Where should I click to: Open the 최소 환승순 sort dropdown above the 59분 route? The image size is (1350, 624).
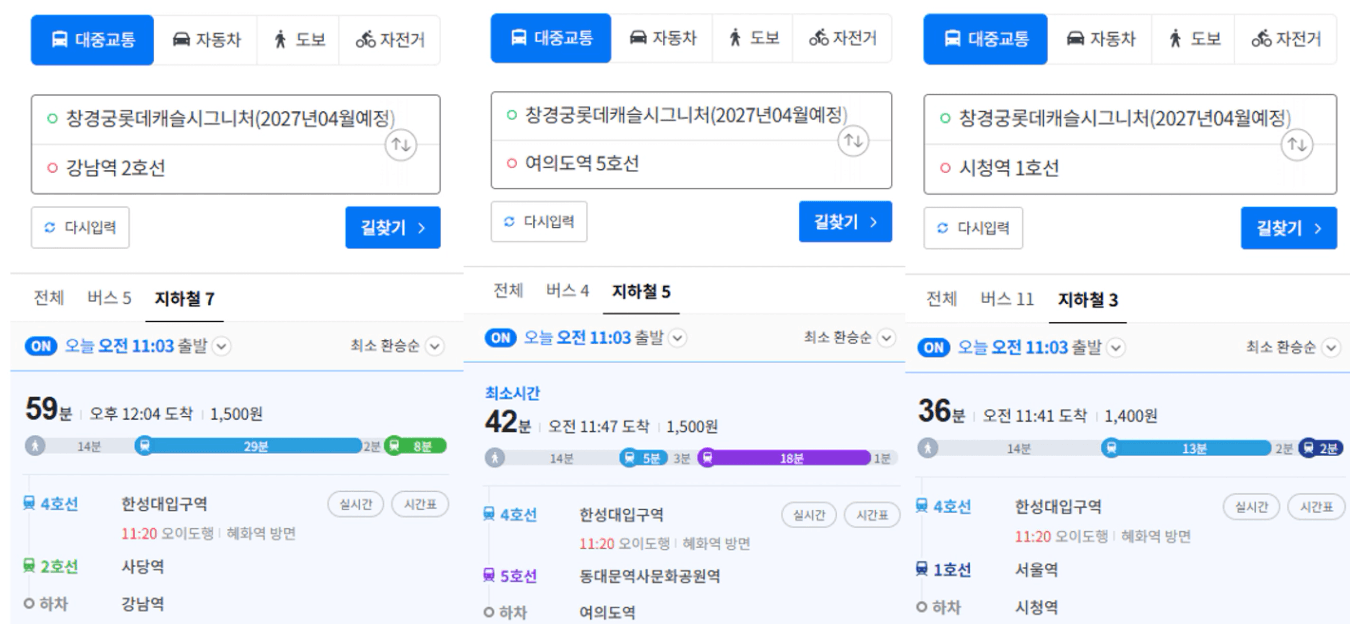pos(434,346)
